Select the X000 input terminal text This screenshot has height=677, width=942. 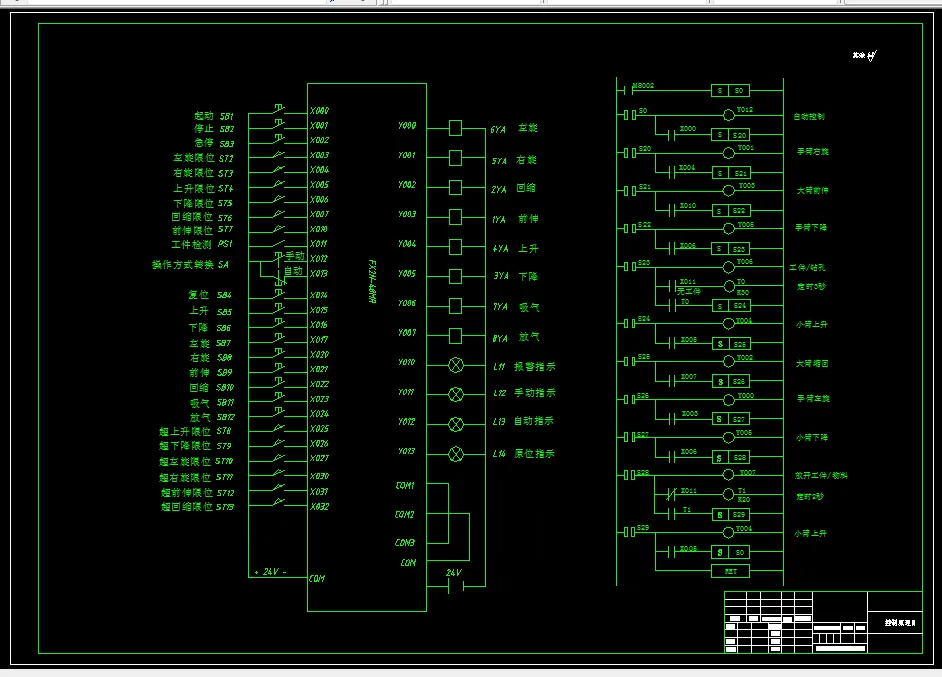coord(320,111)
